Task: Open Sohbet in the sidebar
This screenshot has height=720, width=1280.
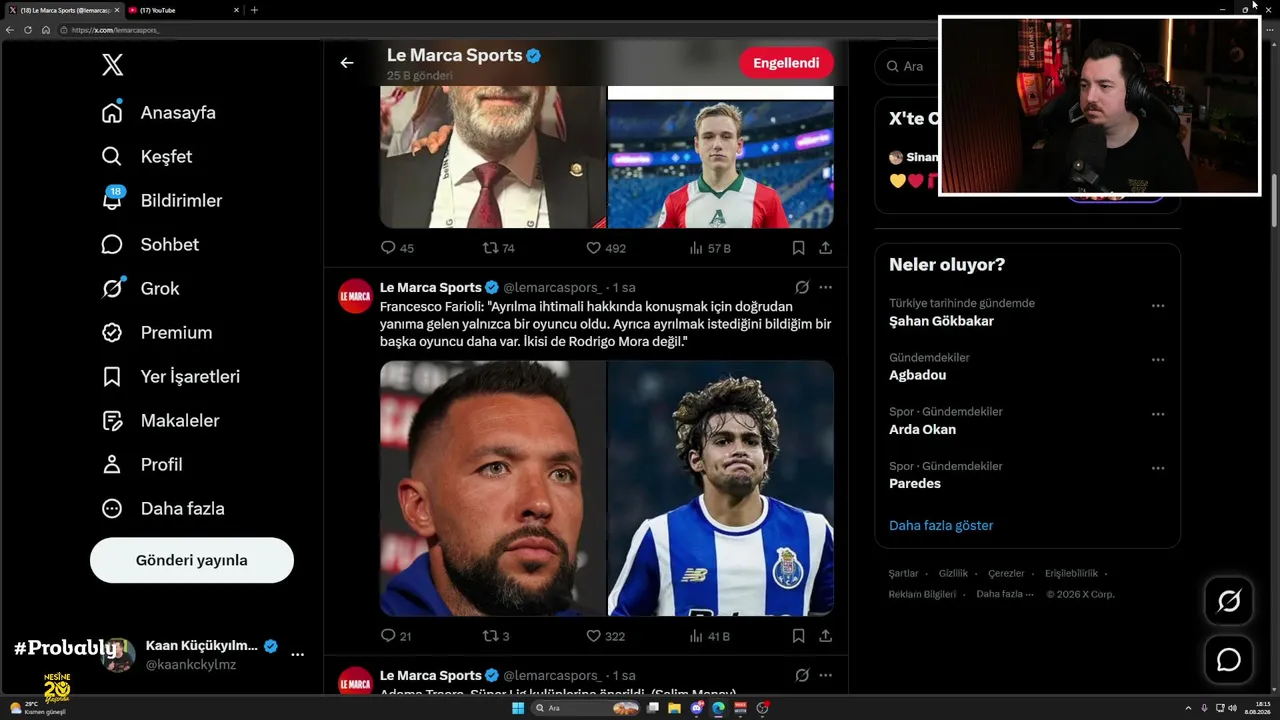Action: click(150, 245)
